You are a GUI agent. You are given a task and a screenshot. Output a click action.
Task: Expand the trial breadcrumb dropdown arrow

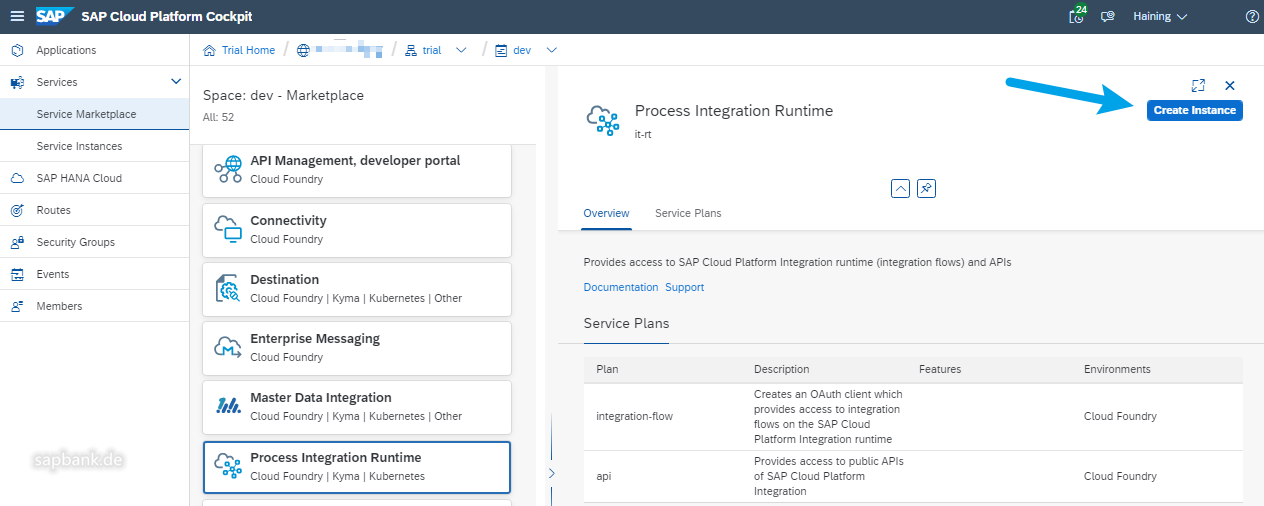coord(461,50)
